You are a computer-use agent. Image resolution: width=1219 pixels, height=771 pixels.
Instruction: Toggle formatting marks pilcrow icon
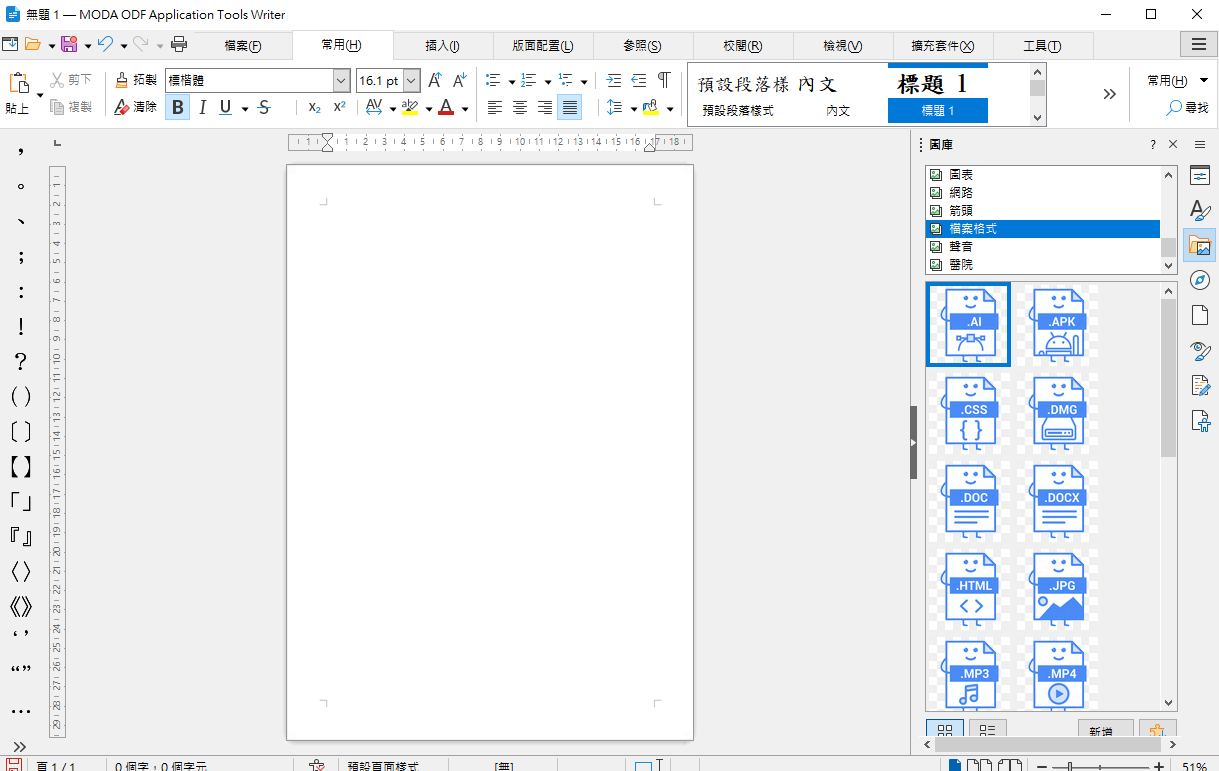pyautogui.click(x=663, y=81)
